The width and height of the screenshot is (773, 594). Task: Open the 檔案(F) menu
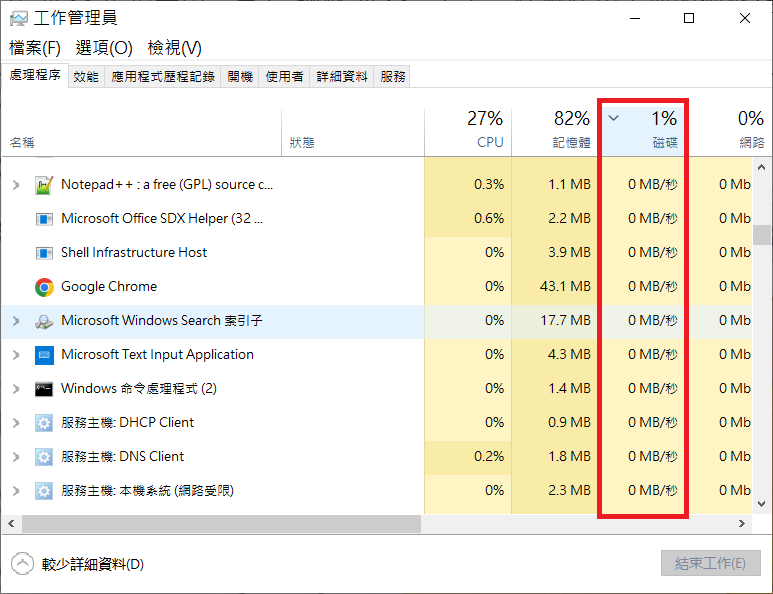tap(35, 48)
